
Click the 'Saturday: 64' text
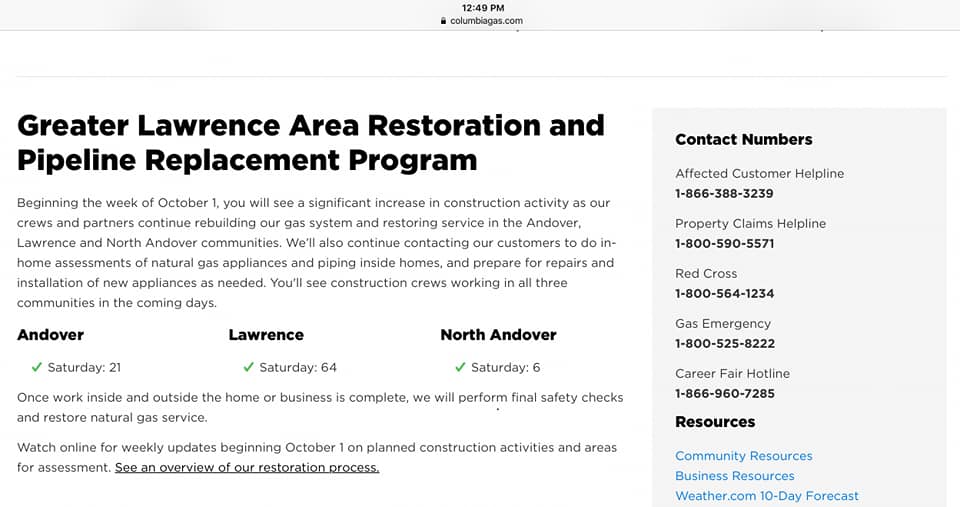(298, 367)
